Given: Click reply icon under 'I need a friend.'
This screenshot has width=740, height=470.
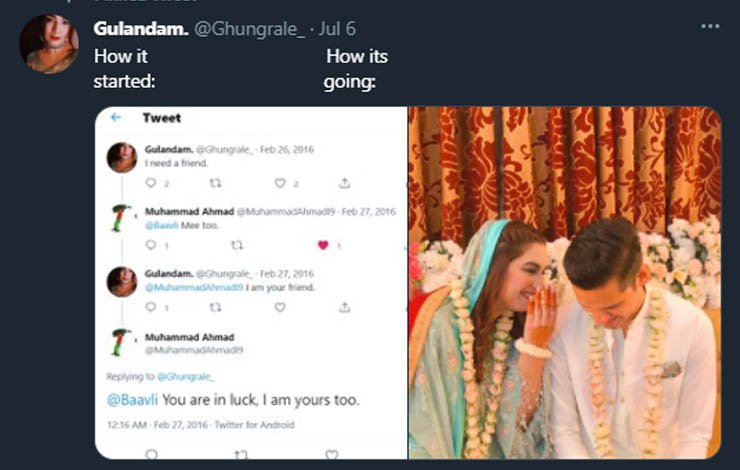Looking at the screenshot, I should (151, 183).
